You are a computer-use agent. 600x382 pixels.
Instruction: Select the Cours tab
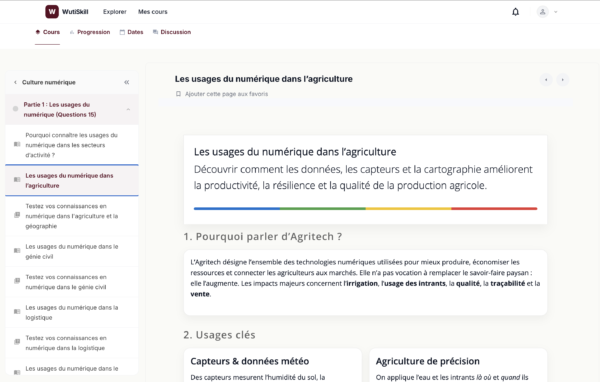(x=47, y=32)
